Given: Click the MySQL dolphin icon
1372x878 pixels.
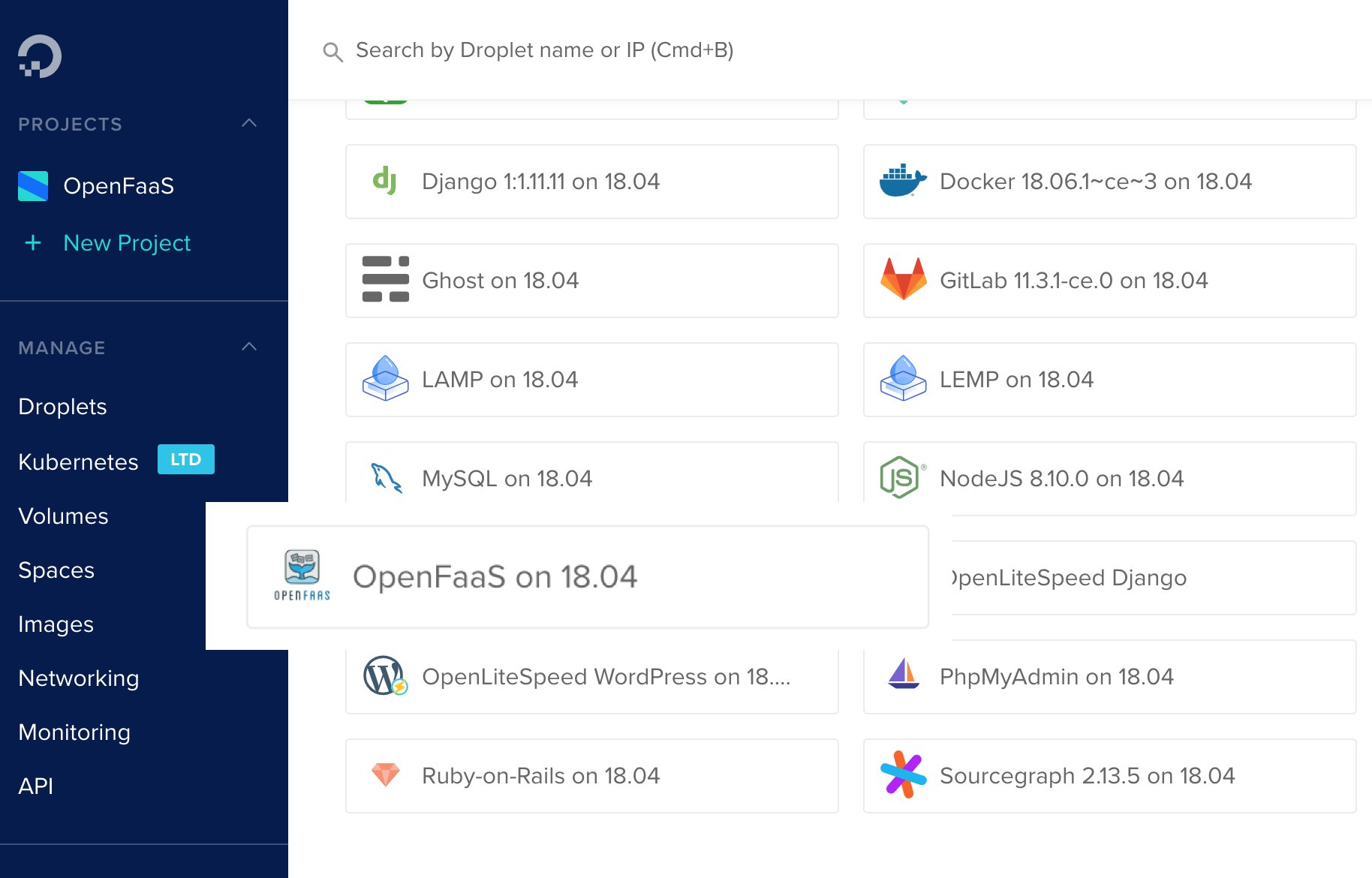Looking at the screenshot, I should tap(387, 478).
